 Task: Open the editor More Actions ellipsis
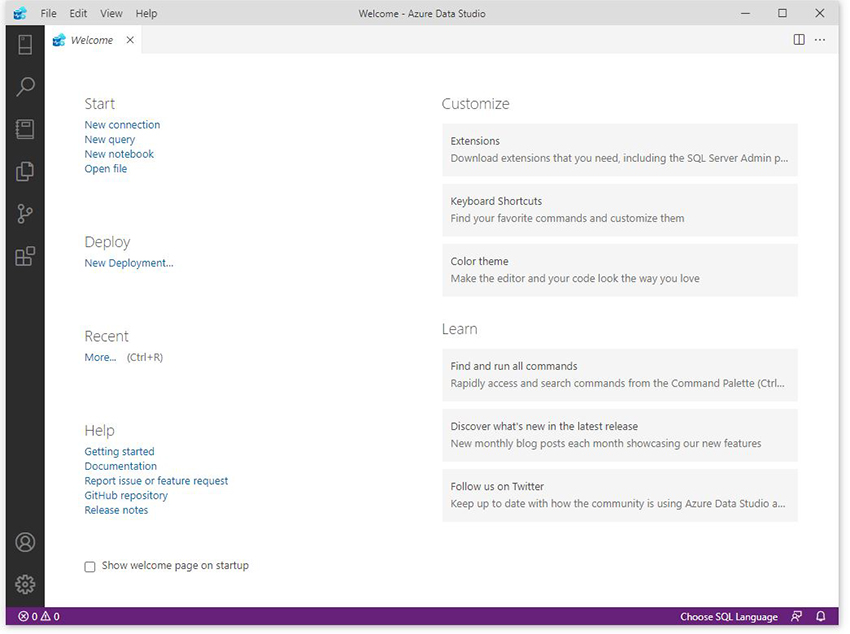(820, 40)
